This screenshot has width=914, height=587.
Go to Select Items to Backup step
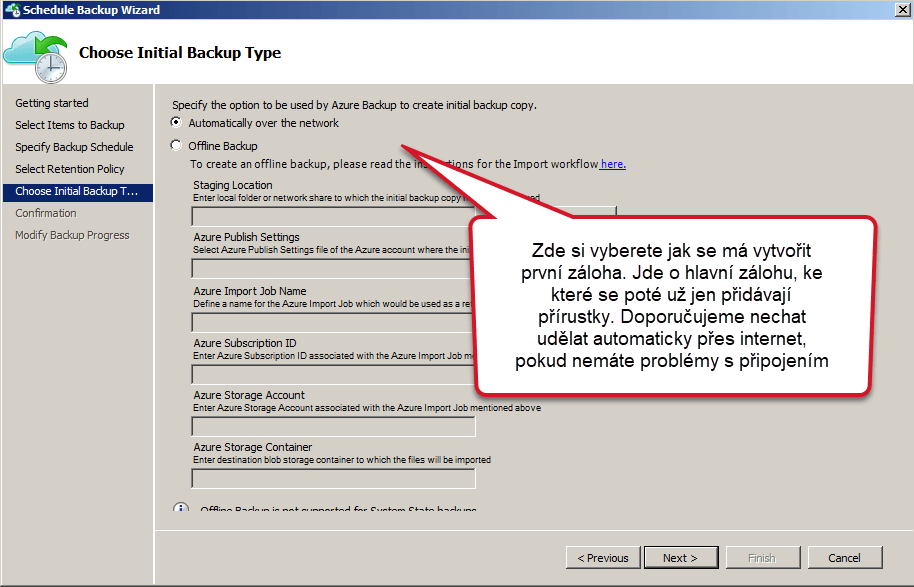click(x=70, y=125)
